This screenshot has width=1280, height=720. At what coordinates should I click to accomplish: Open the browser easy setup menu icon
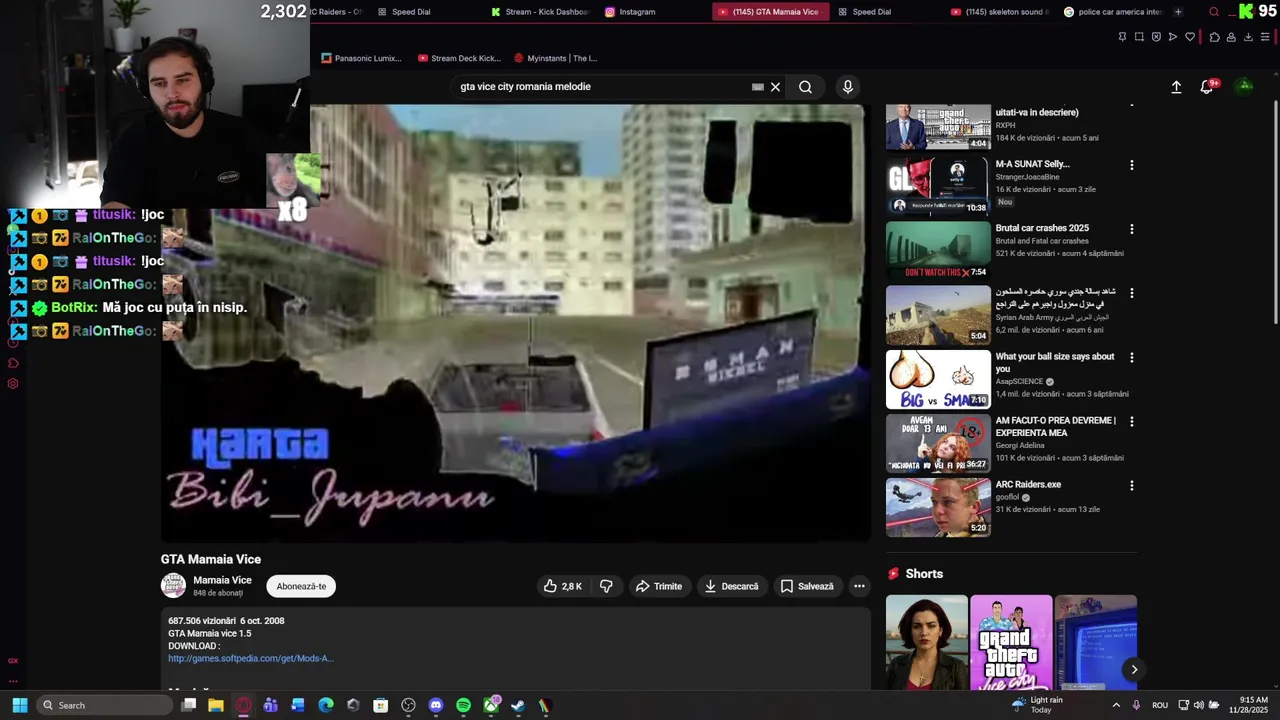click(1265, 37)
